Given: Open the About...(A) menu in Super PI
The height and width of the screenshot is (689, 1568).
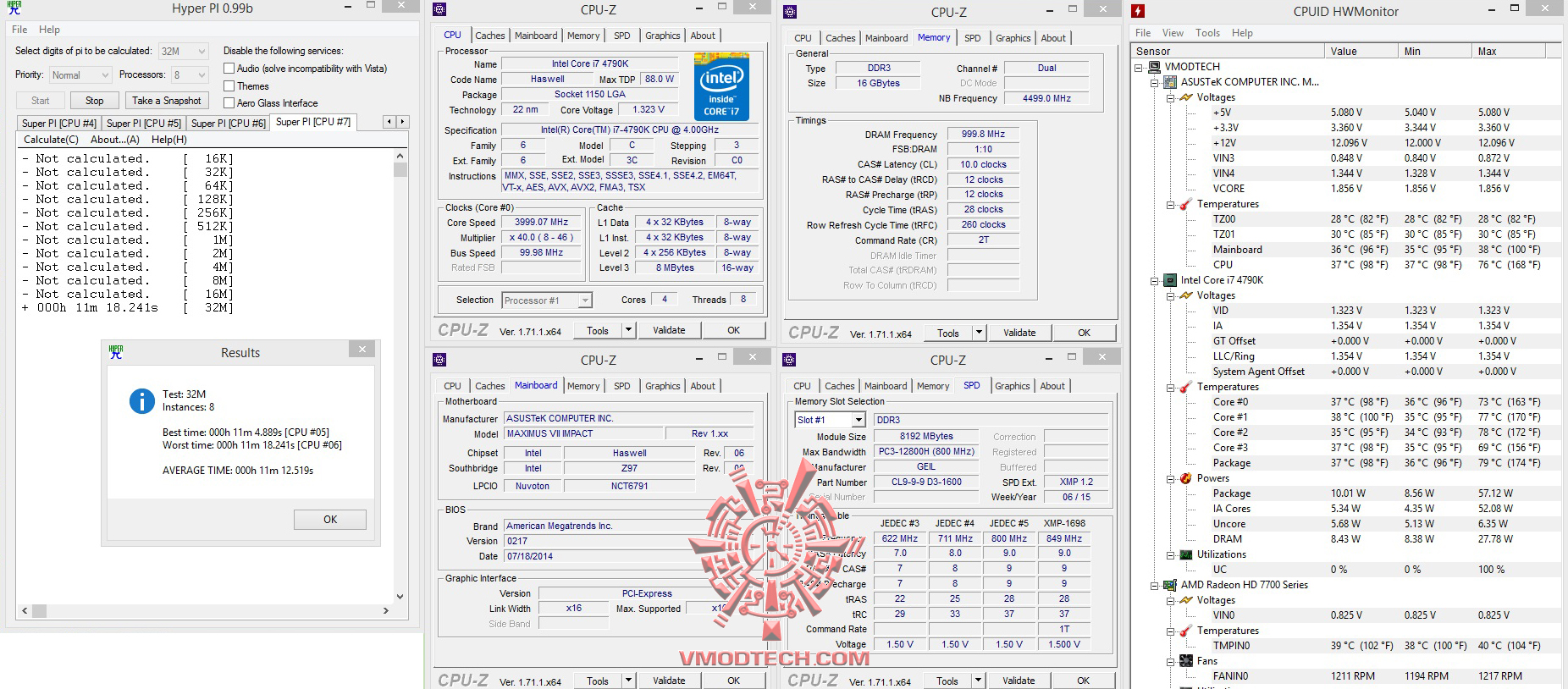Looking at the screenshot, I should [115, 140].
